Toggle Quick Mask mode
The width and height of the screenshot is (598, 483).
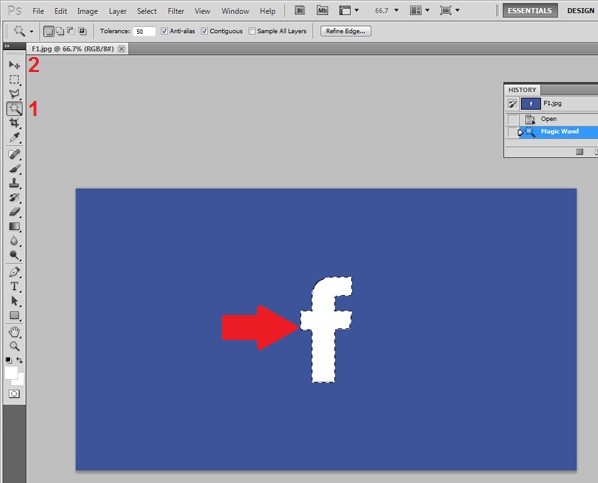[14, 394]
